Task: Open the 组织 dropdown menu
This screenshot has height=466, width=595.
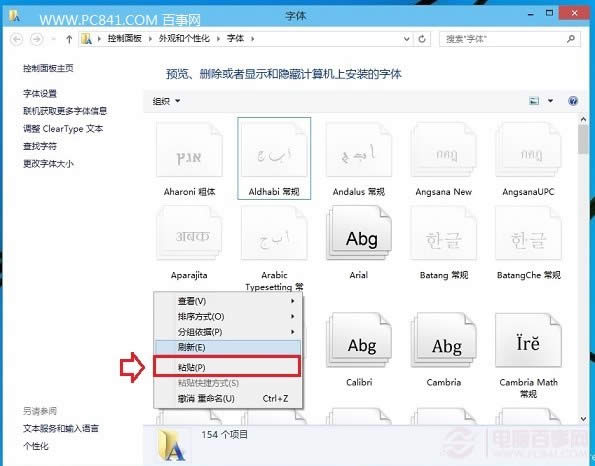Action: (166, 101)
